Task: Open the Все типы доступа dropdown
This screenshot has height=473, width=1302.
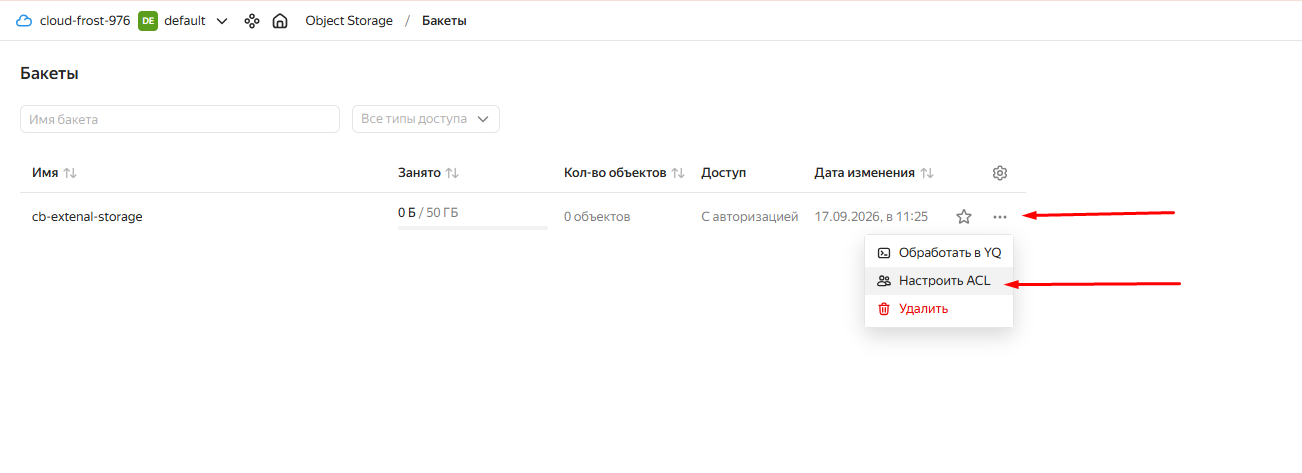Action: 426,119
